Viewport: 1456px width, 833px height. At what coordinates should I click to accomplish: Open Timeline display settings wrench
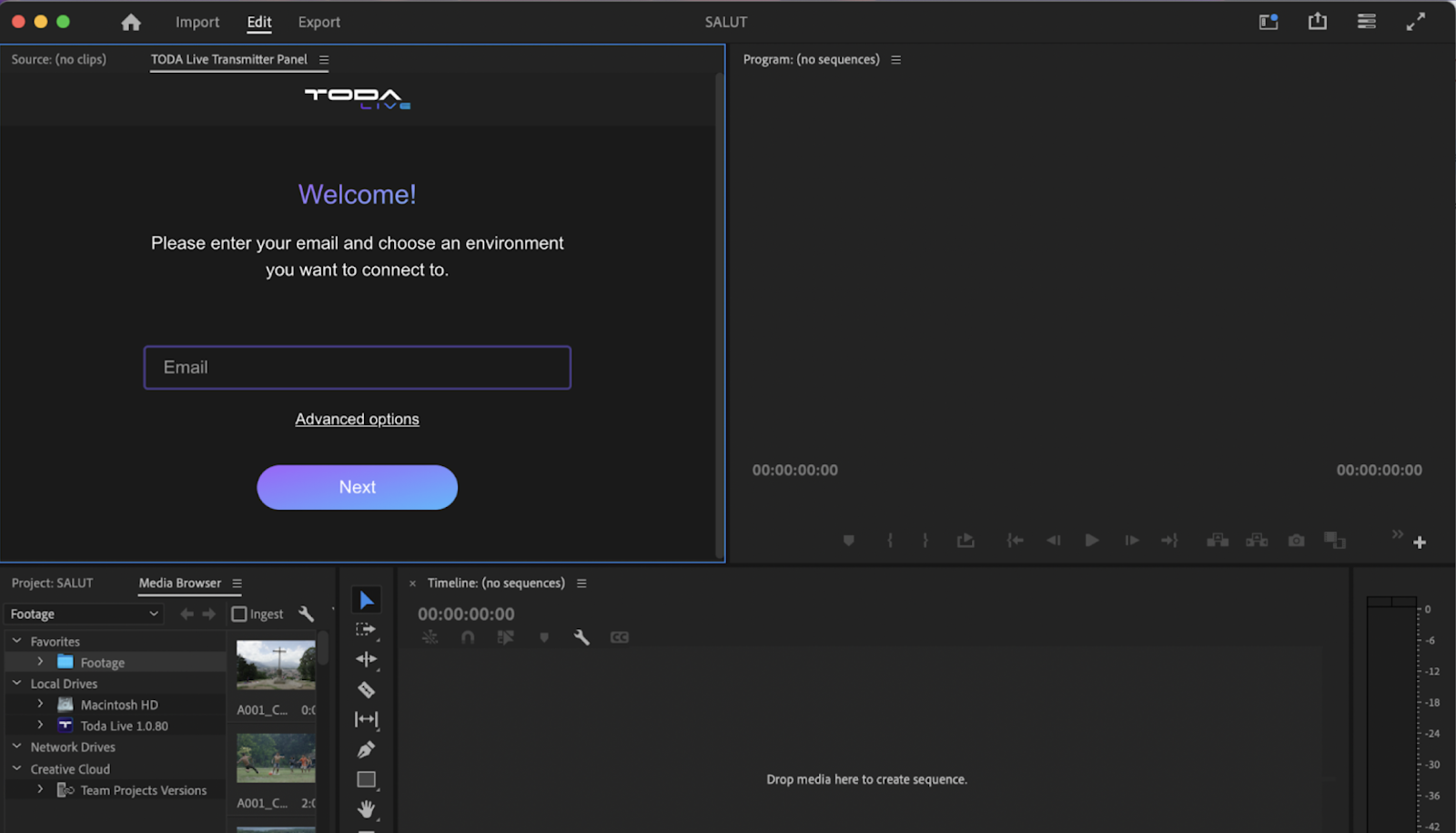point(581,637)
